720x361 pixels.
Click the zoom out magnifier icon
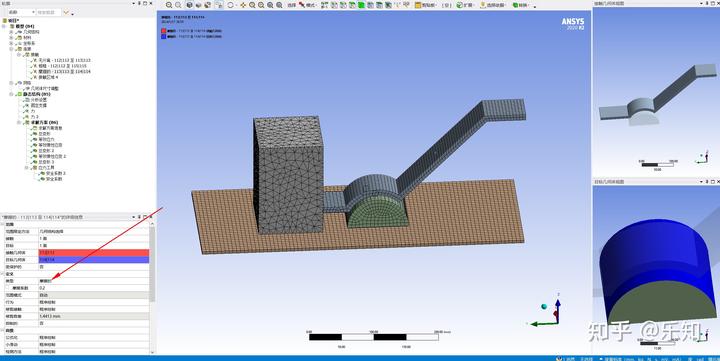click(x=178, y=5)
